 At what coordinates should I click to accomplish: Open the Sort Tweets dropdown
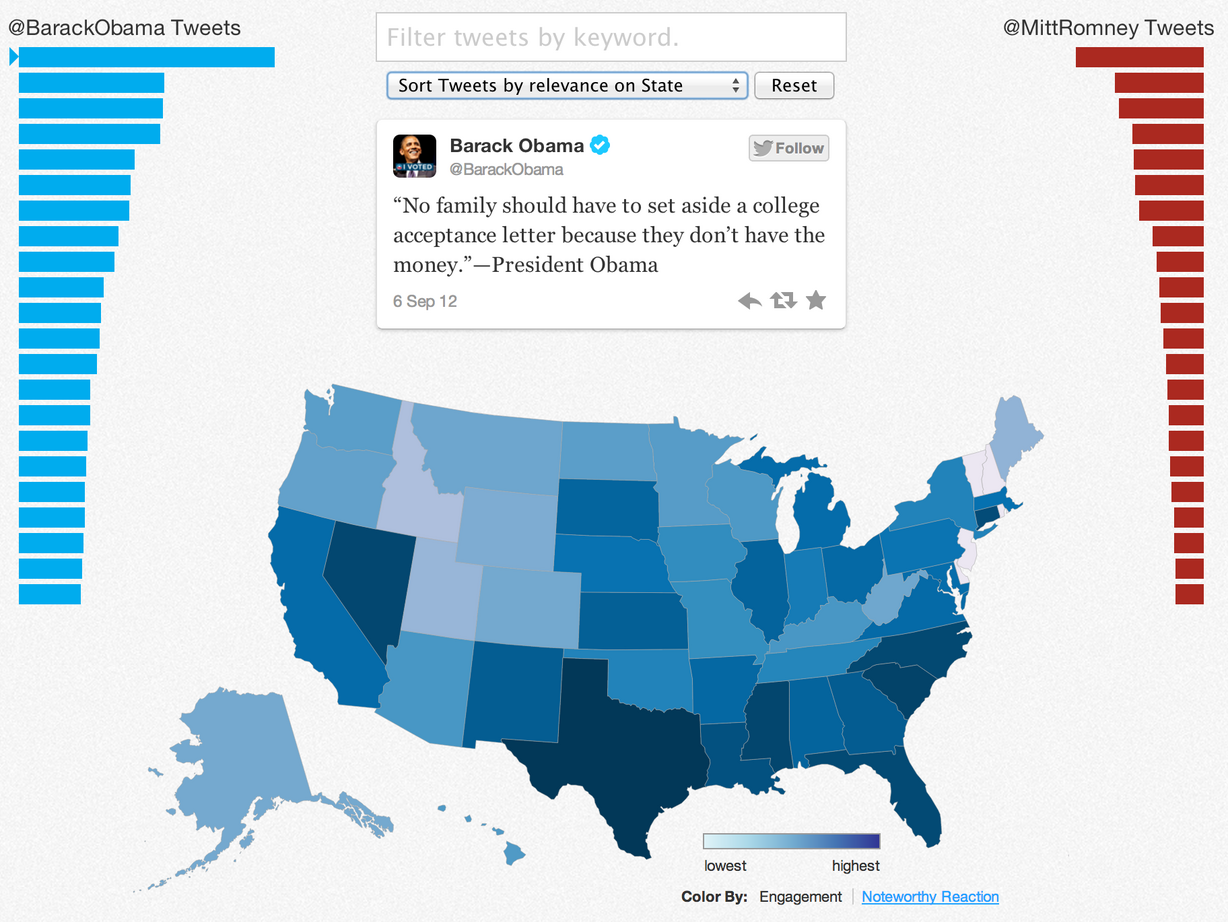567,86
